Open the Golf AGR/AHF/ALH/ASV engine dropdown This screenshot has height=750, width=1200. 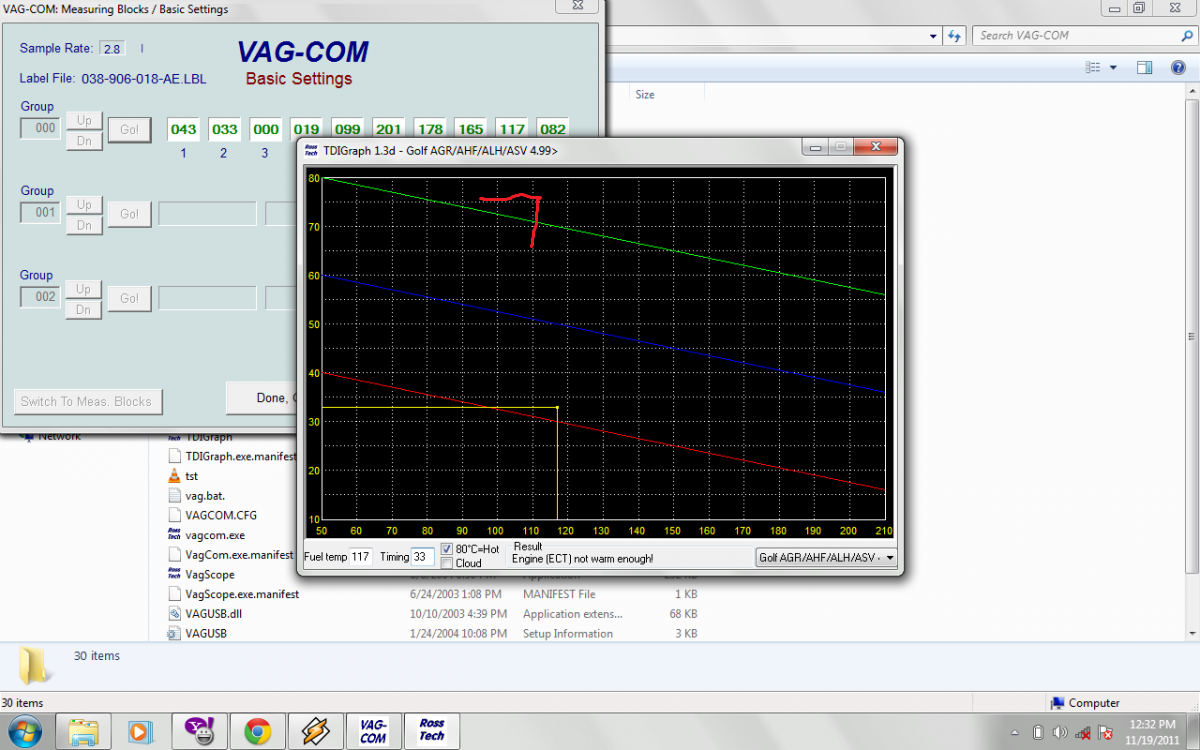pos(826,558)
